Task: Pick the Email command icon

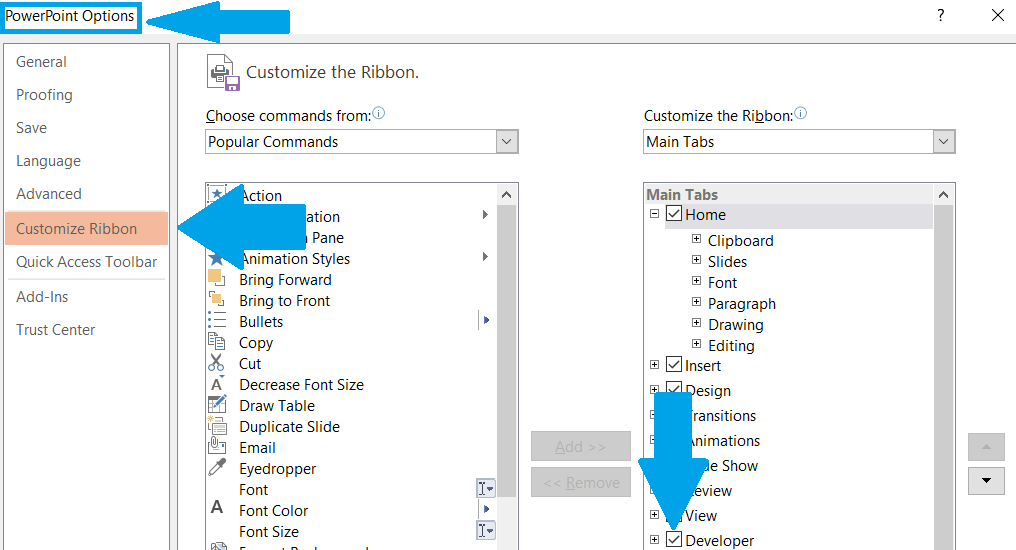Action: coord(216,446)
